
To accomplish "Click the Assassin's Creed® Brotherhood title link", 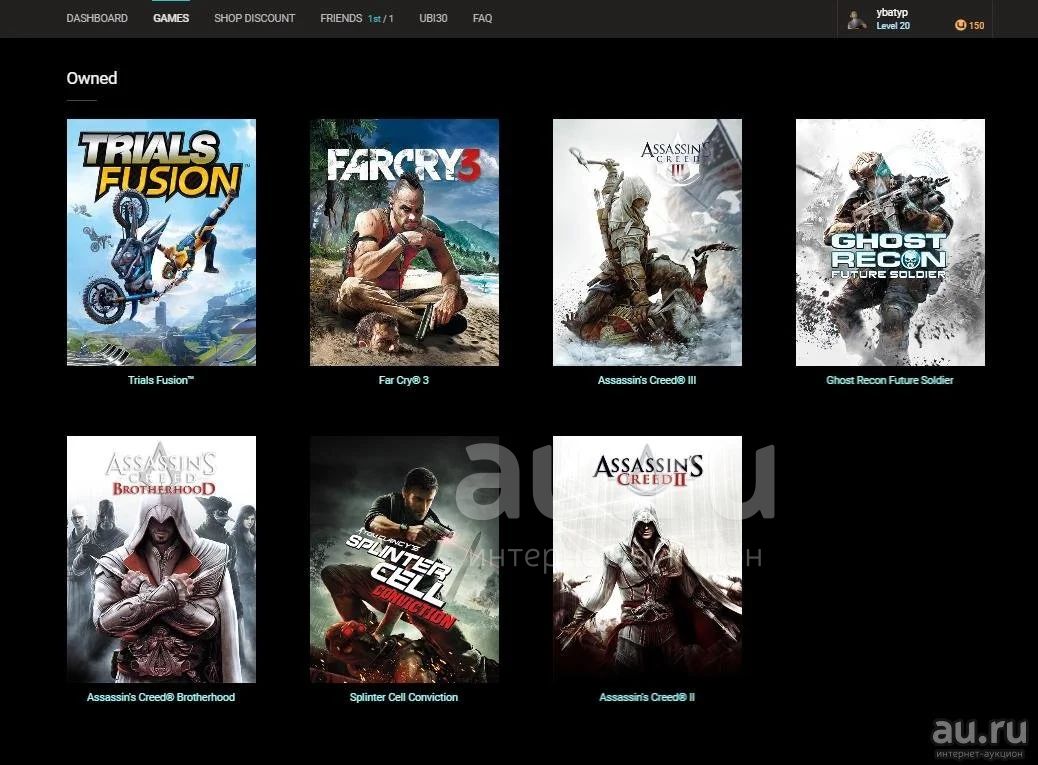I will point(161,697).
